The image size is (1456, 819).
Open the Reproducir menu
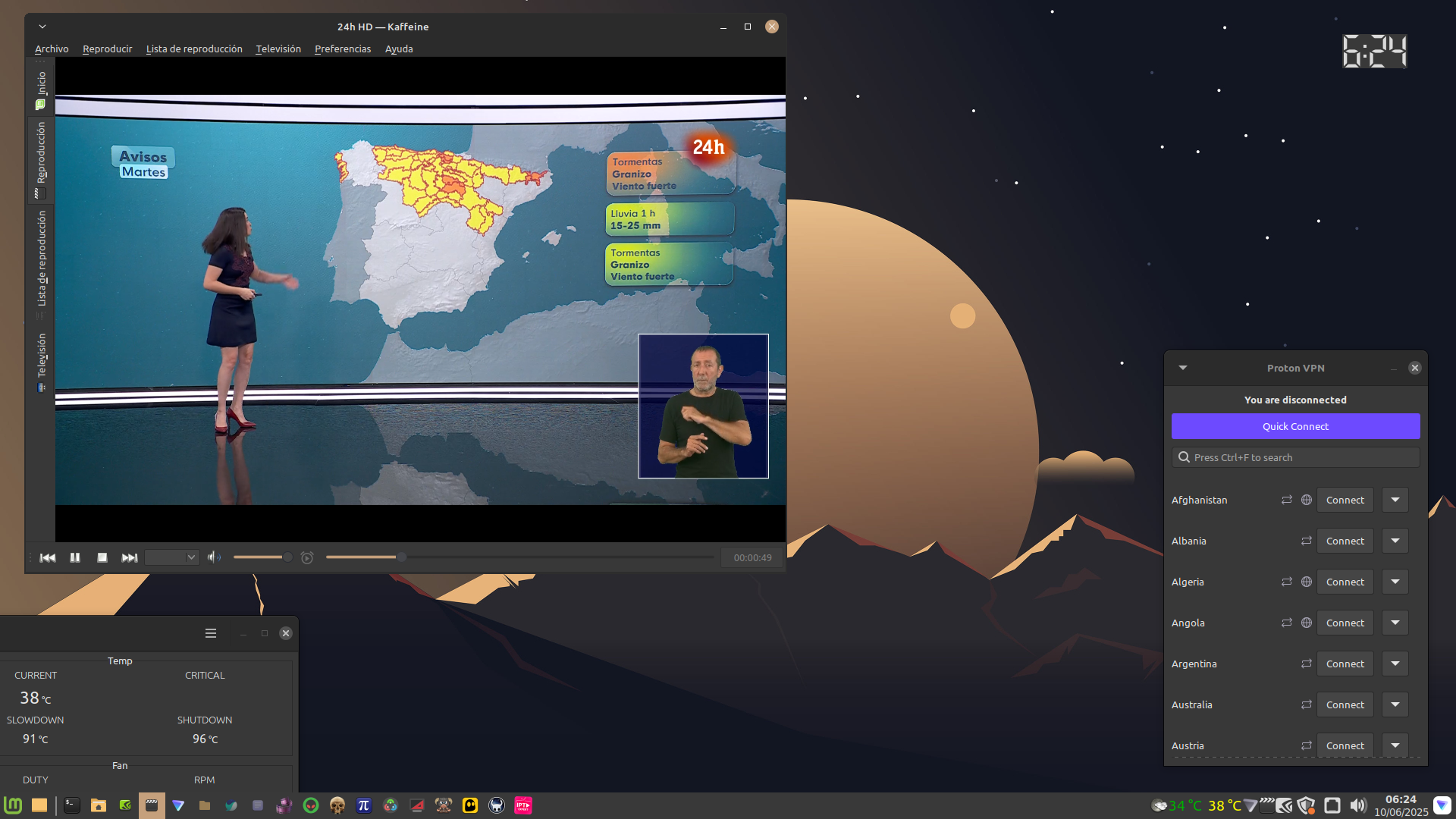tap(107, 49)
